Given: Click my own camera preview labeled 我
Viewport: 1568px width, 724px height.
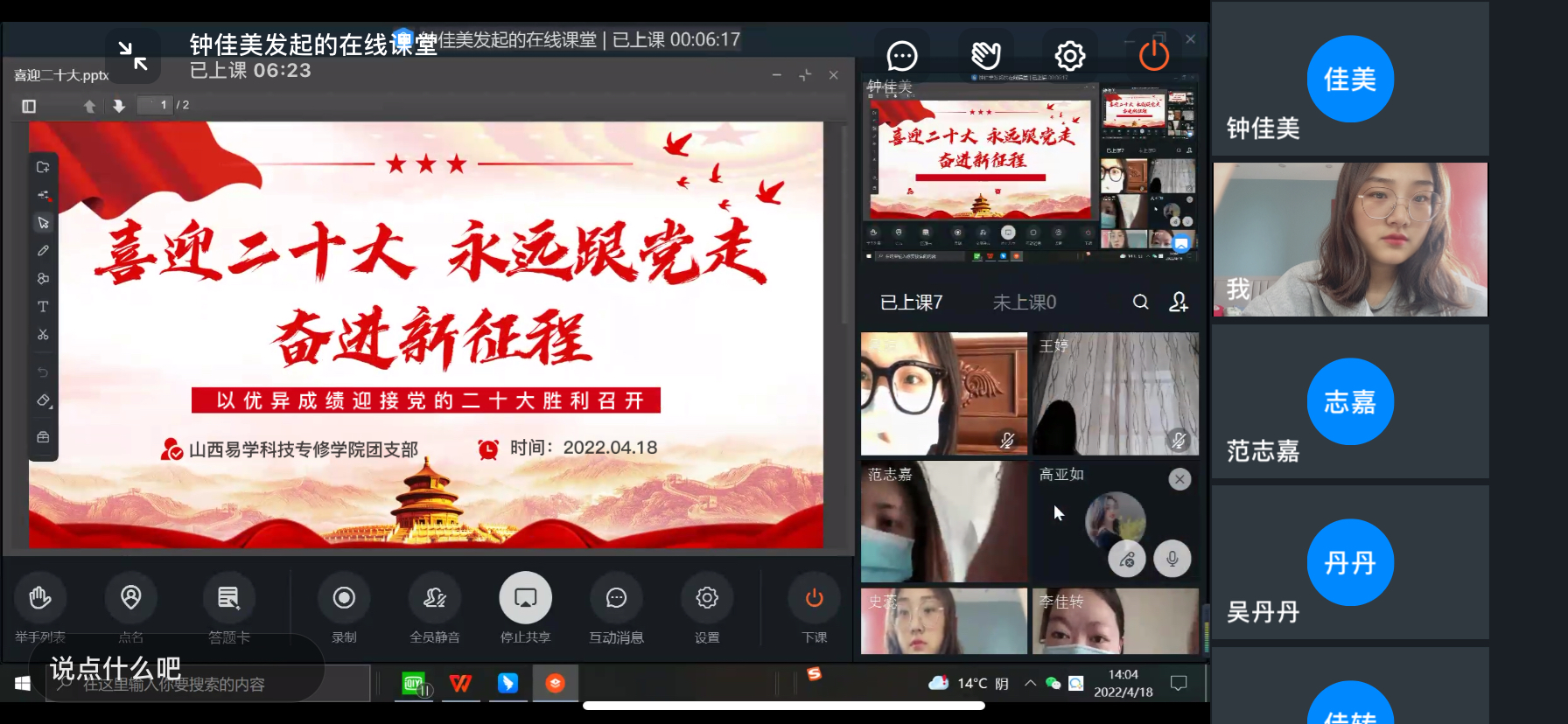Looking at the screenshot, I should coord(1350,240).
